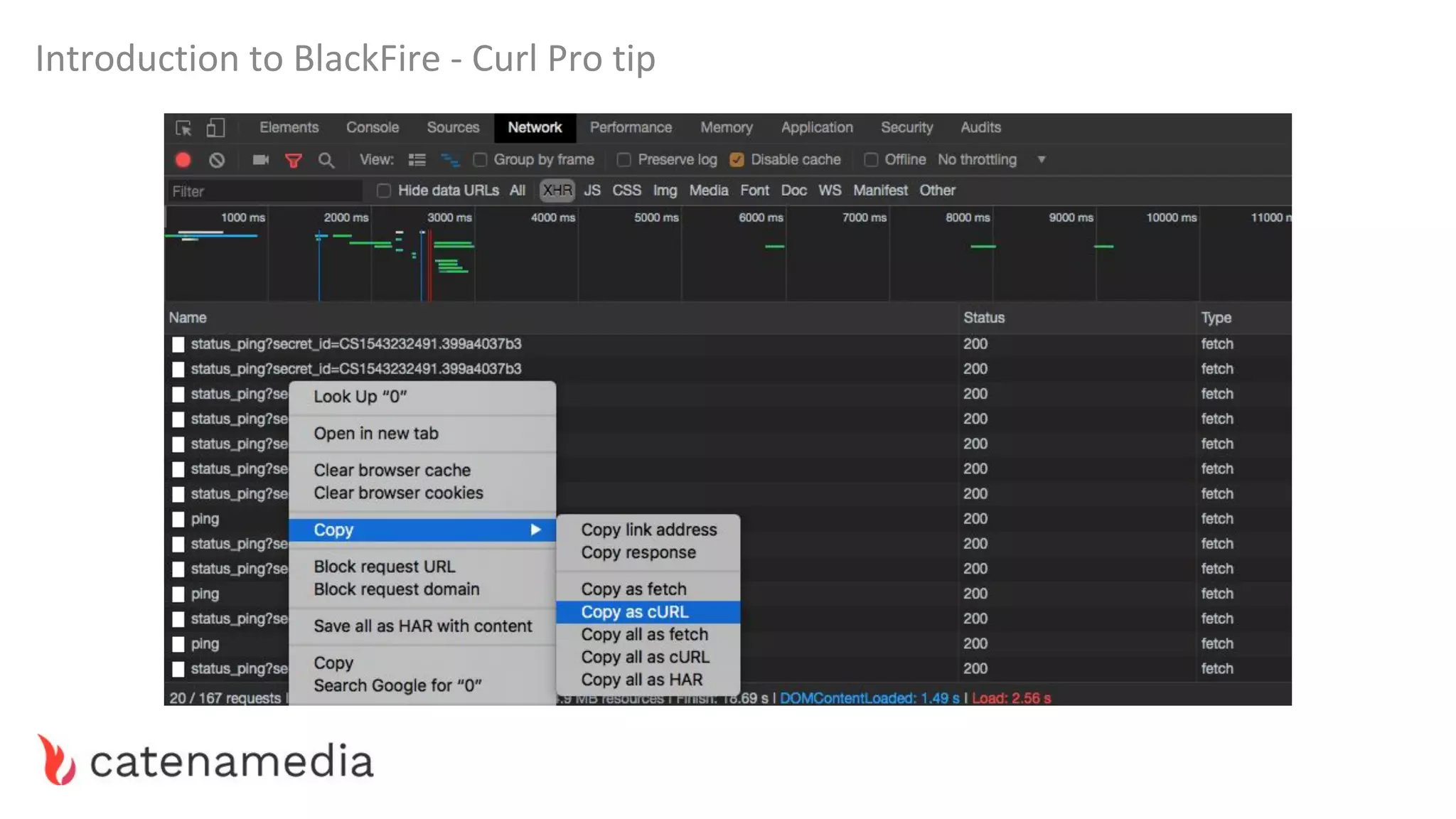The image size is (1456, 819).
Task: Check Hide data URLs
Action: [383, 191]
